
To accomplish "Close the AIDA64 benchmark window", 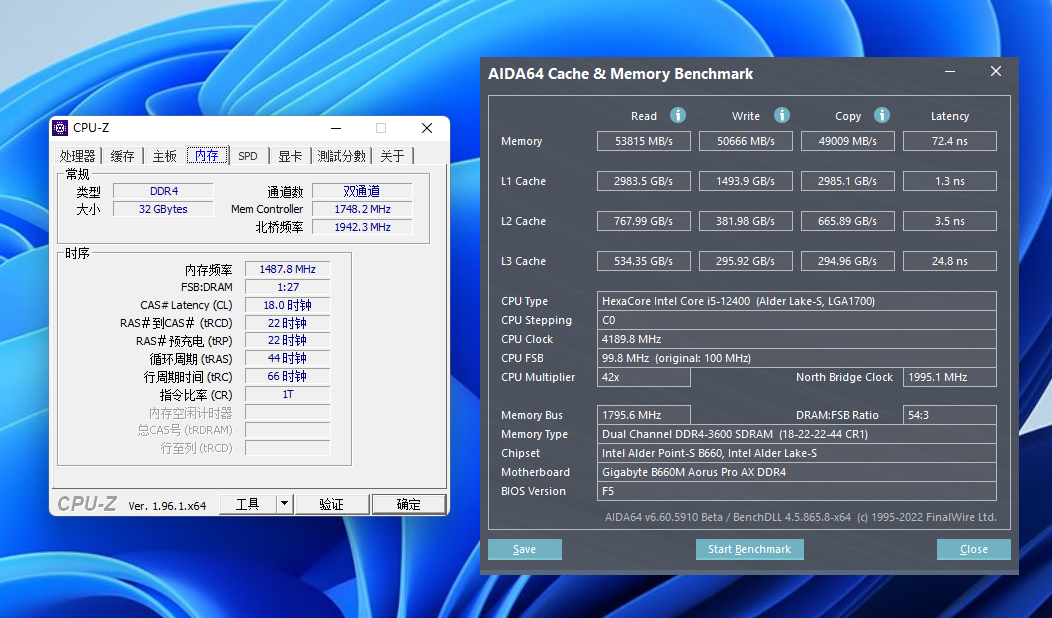I will click(995, 72).
